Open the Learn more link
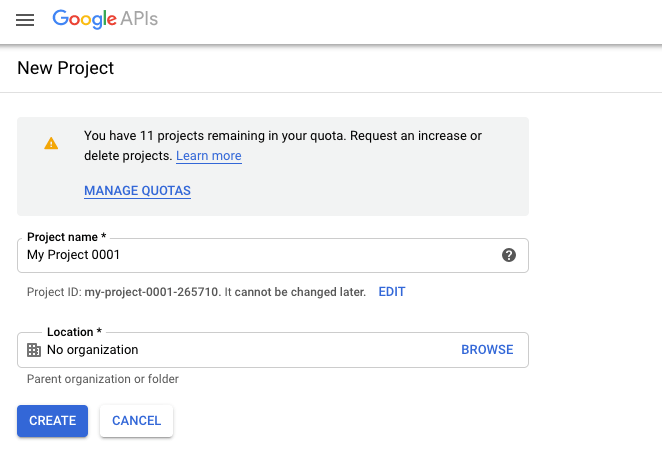The width and height of the screenshot is (662, 457). tap(208, 156)
